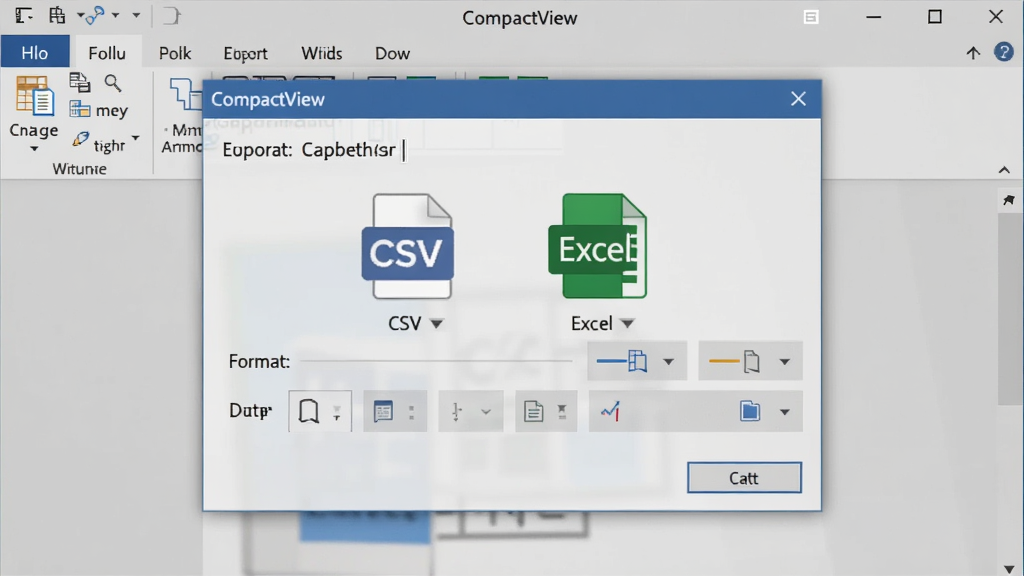
Task: Click the vertical alignment icon in Dutp row
Action: (457, 411)
